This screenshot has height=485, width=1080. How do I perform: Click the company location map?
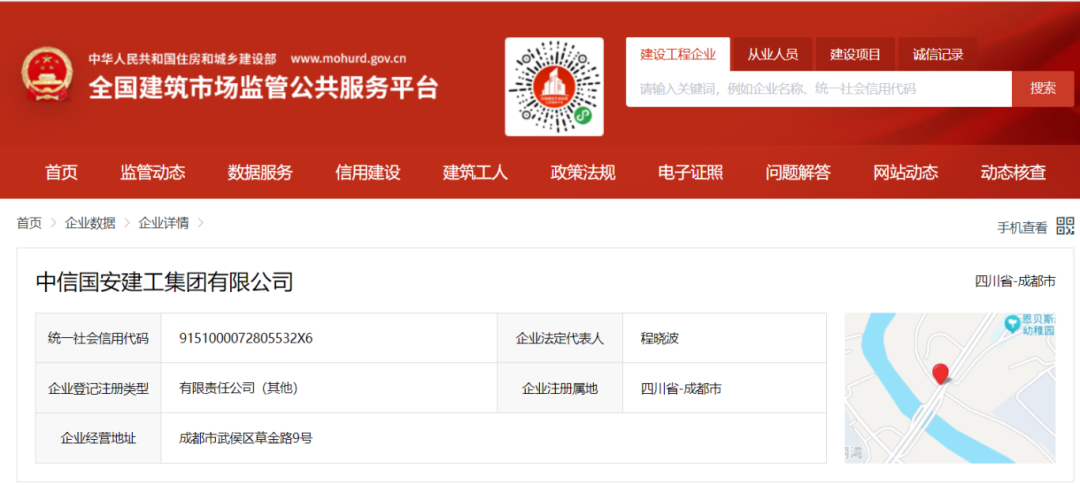950,388
